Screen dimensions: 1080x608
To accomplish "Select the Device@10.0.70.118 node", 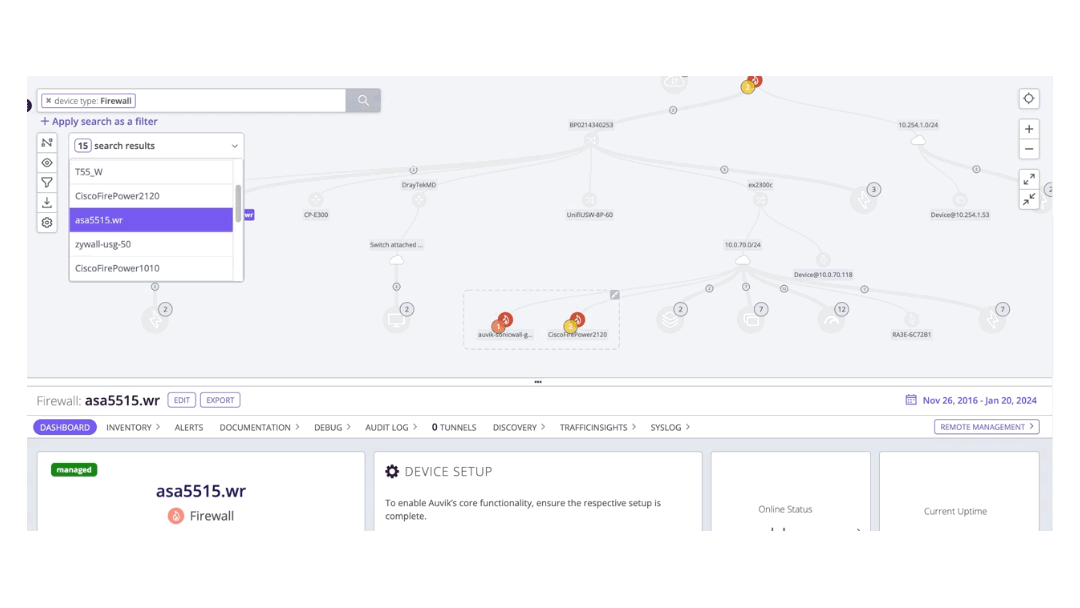I will tap(823, 260).
